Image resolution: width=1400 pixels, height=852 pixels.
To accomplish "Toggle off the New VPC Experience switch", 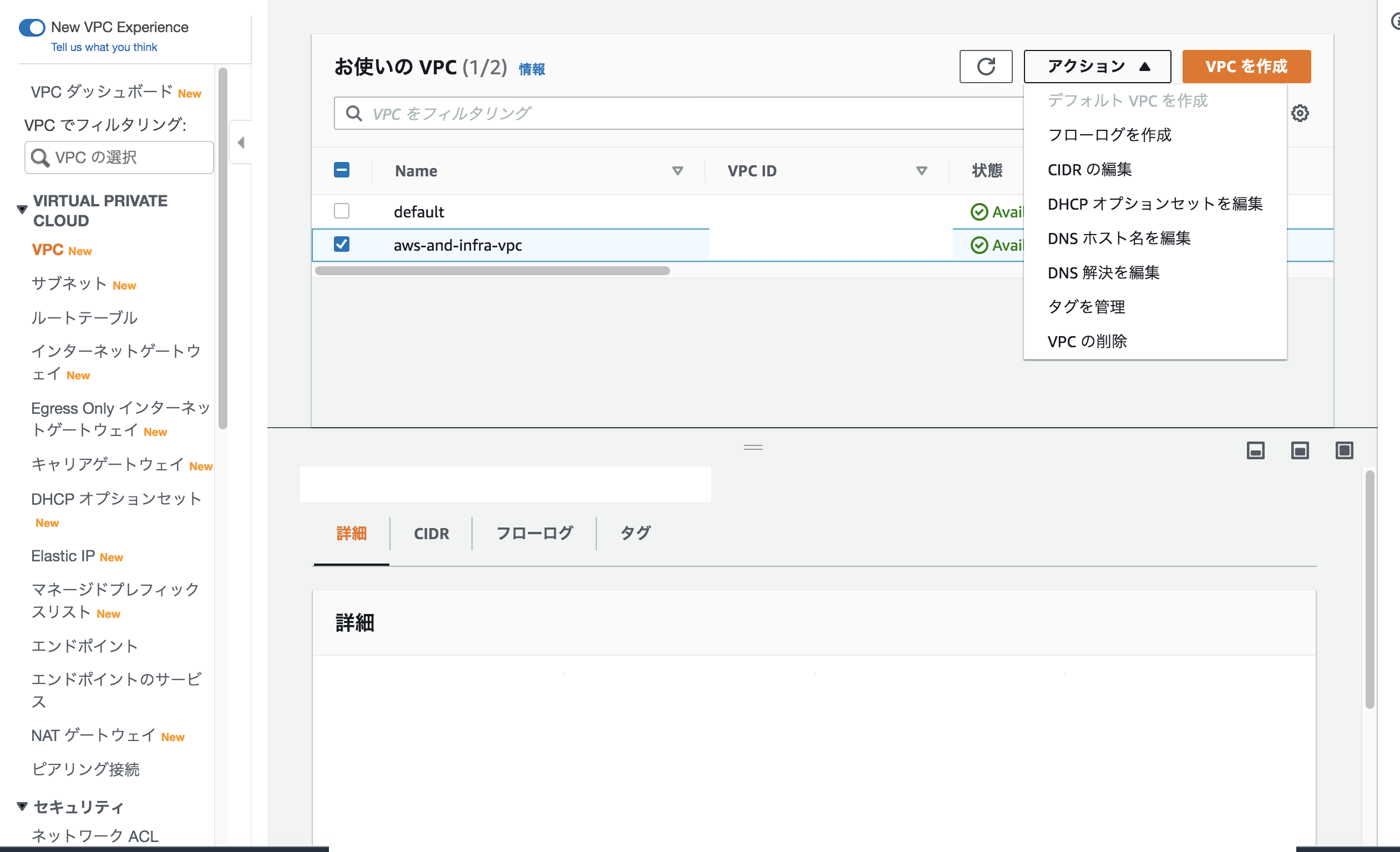I will [x=32, y=27].
